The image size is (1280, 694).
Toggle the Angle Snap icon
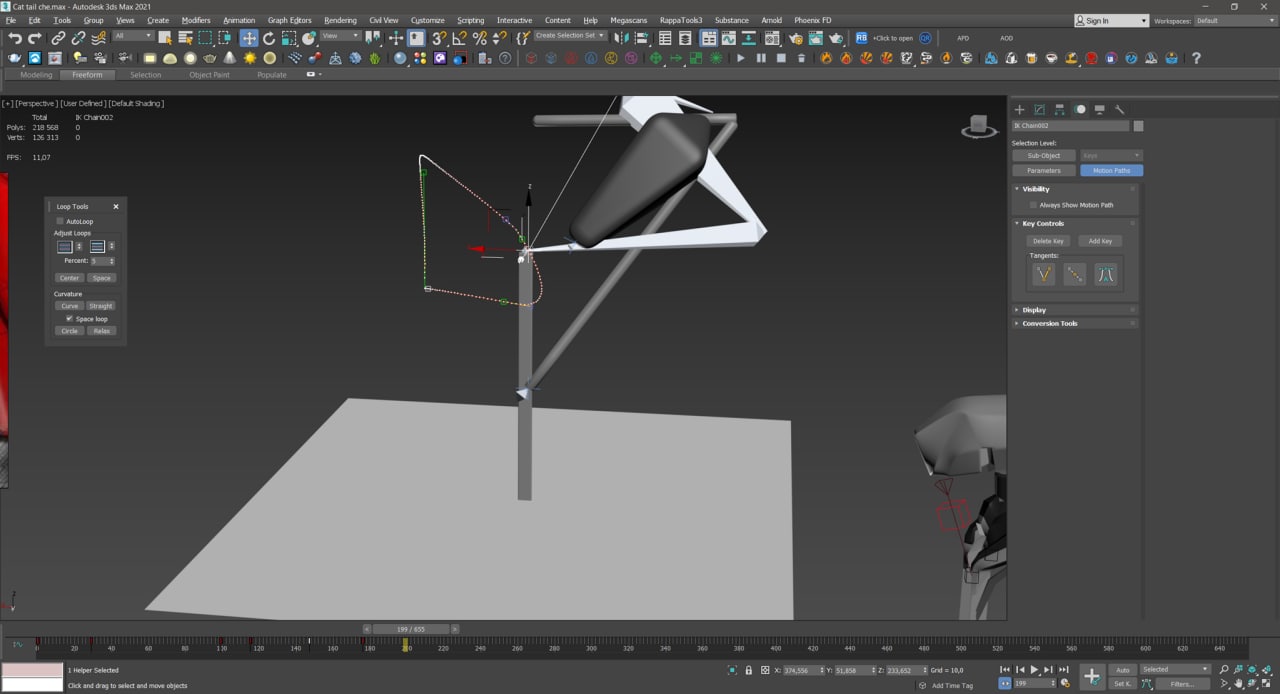click(459, 38)
